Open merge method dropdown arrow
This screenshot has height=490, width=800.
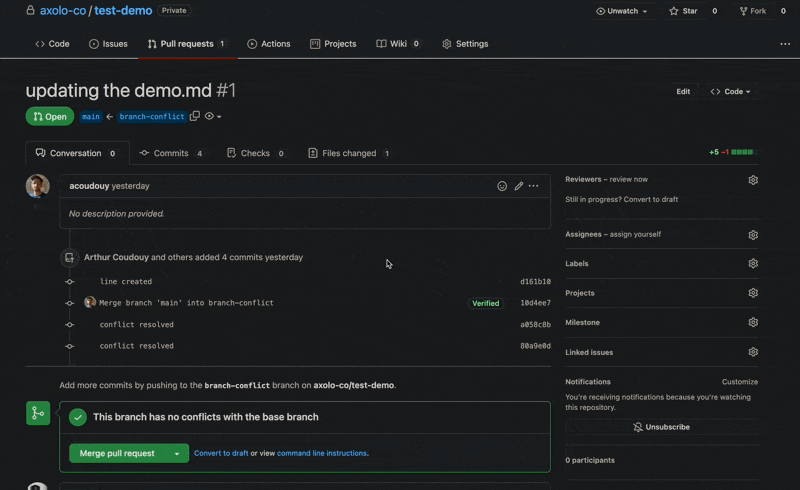tap(177, 453)
